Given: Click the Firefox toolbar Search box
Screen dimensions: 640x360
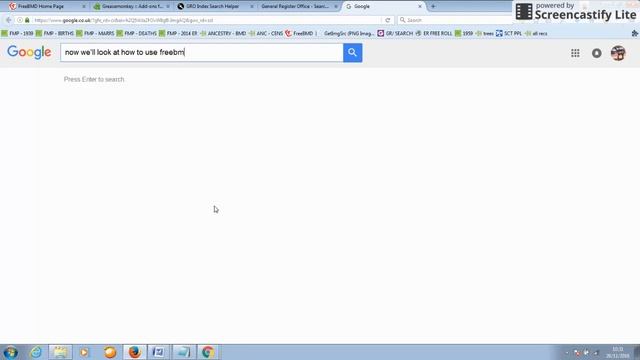Looking at the screenshot, I should (x=453, y=20).
